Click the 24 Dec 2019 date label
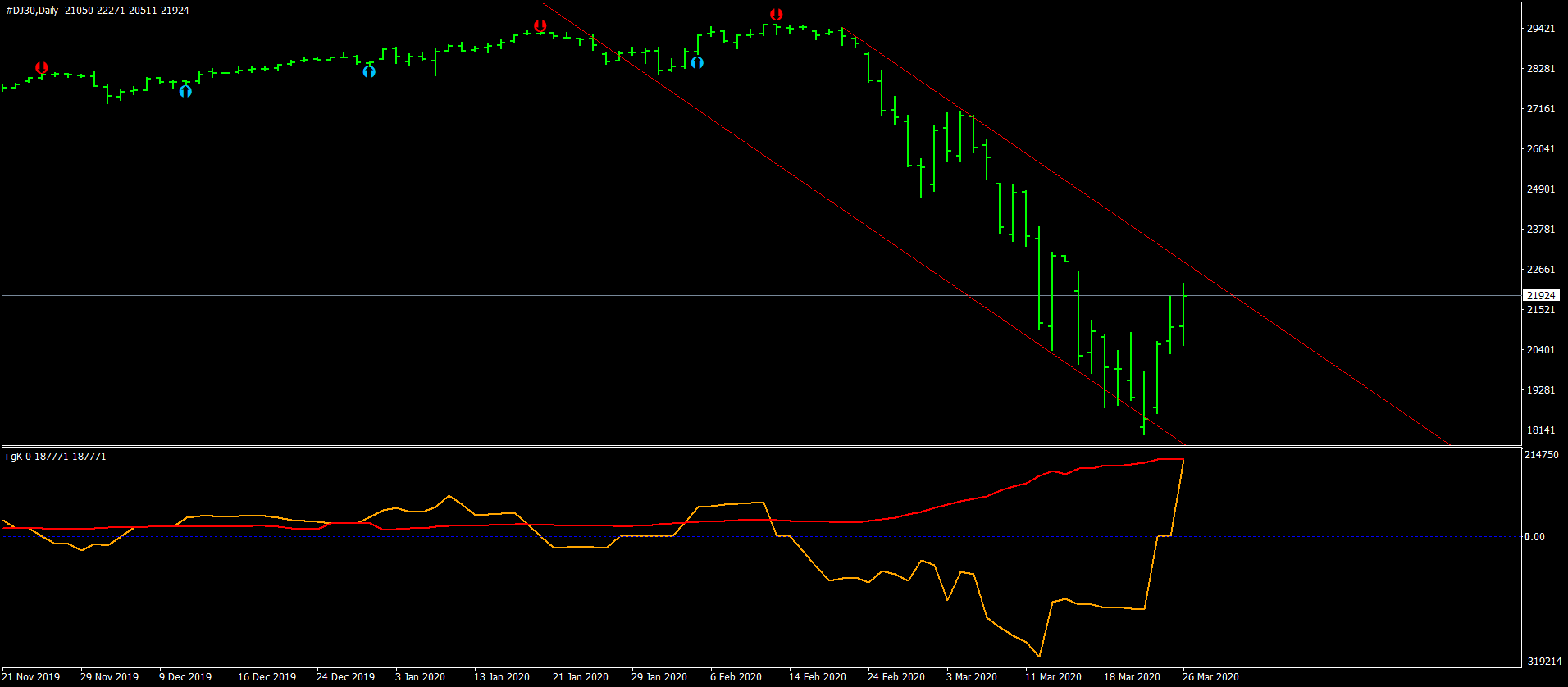Screen dimensions: 1568x687 [x=345, y=677]
